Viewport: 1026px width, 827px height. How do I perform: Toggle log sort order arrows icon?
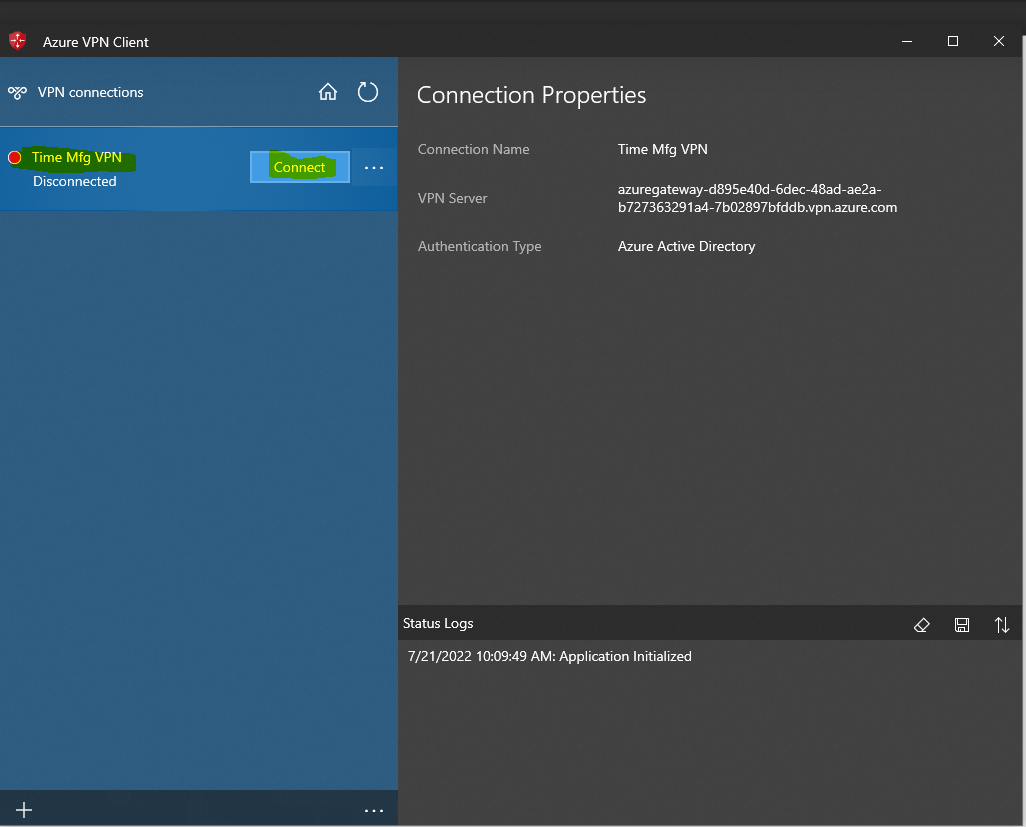pyautogui.click(x=1002, y=625)
